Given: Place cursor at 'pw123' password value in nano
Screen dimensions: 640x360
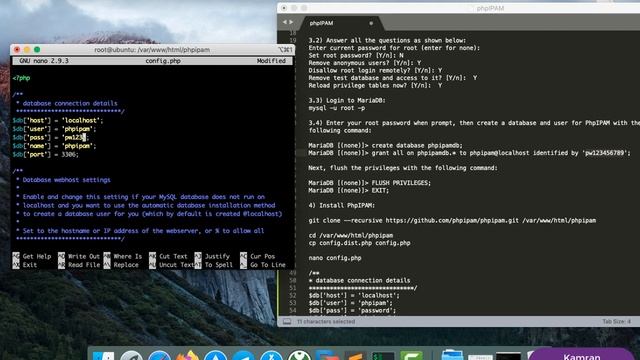Looking at the screenshot, I should (74, 138).
